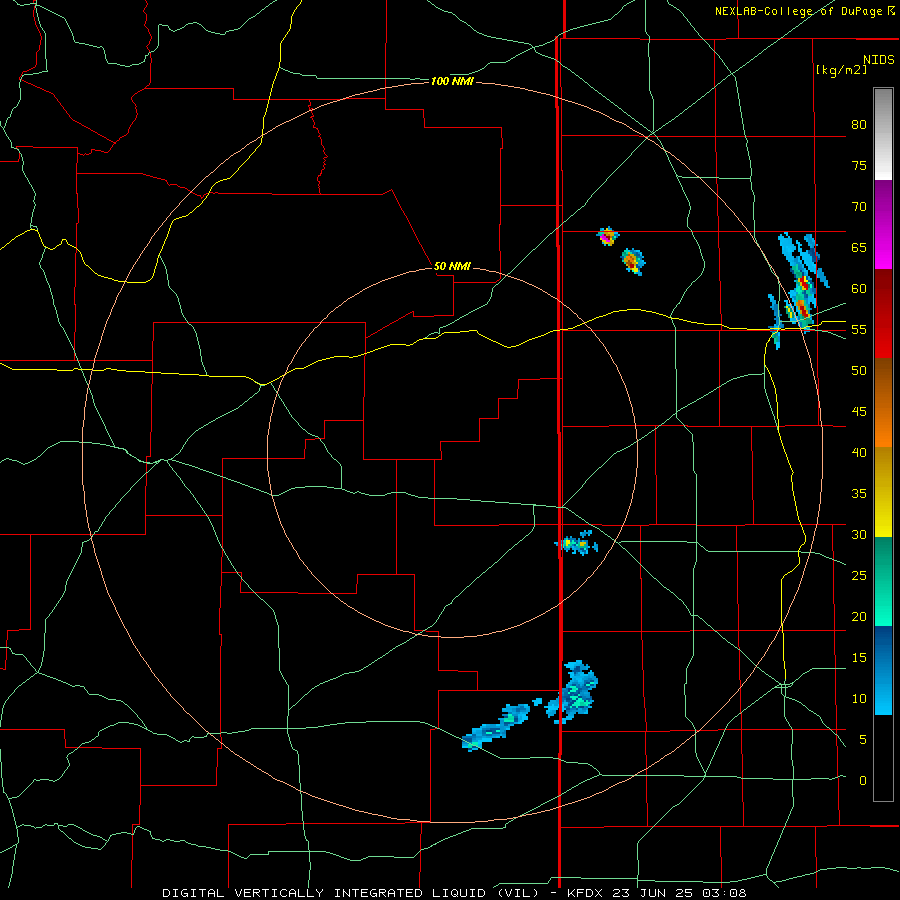The image size is (900, 900).
Task: Click the 5 value on color scale
Action: (863, 739)
